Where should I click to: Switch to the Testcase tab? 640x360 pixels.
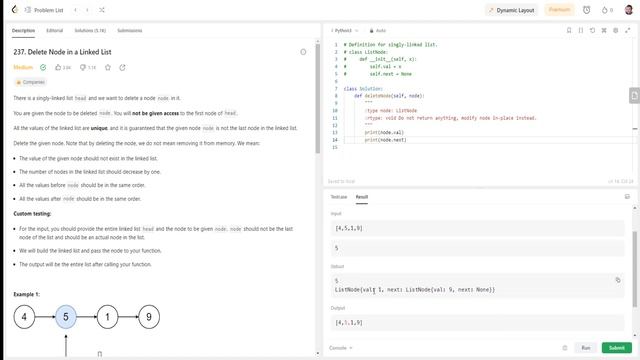[339, 197]
